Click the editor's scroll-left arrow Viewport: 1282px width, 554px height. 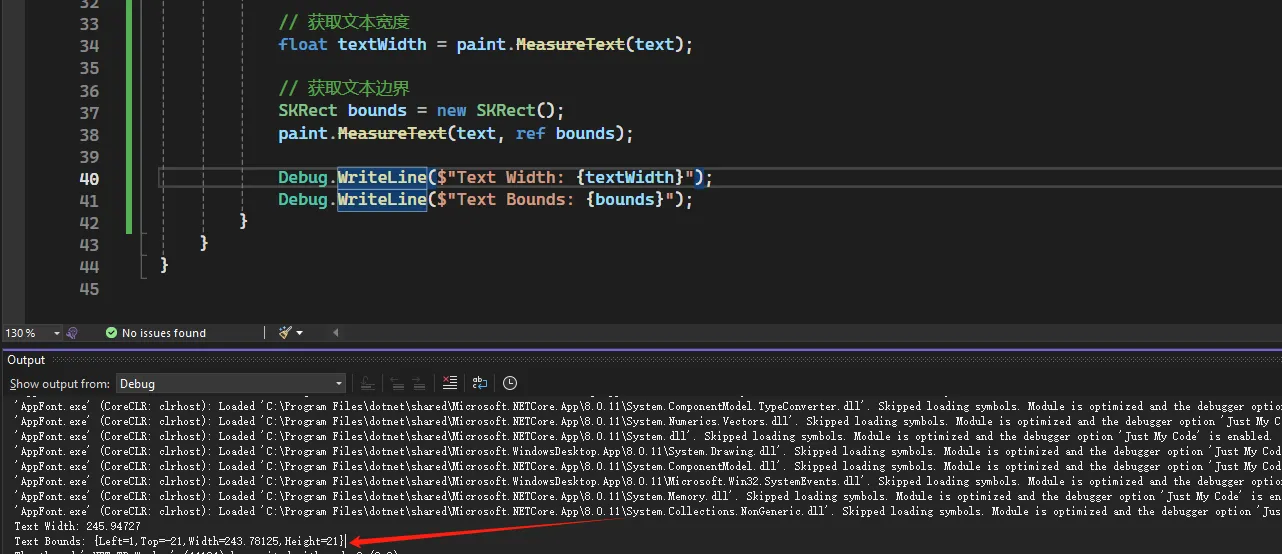(335, 333)
